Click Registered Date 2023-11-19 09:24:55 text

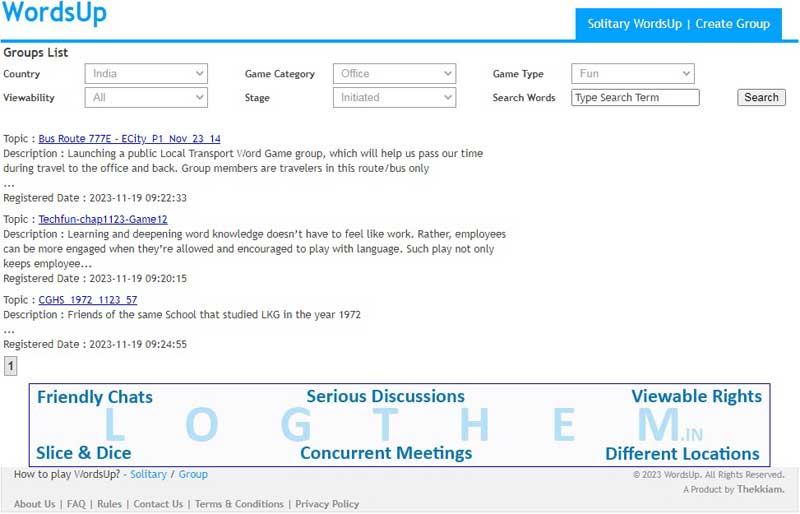tap(95, 345)
